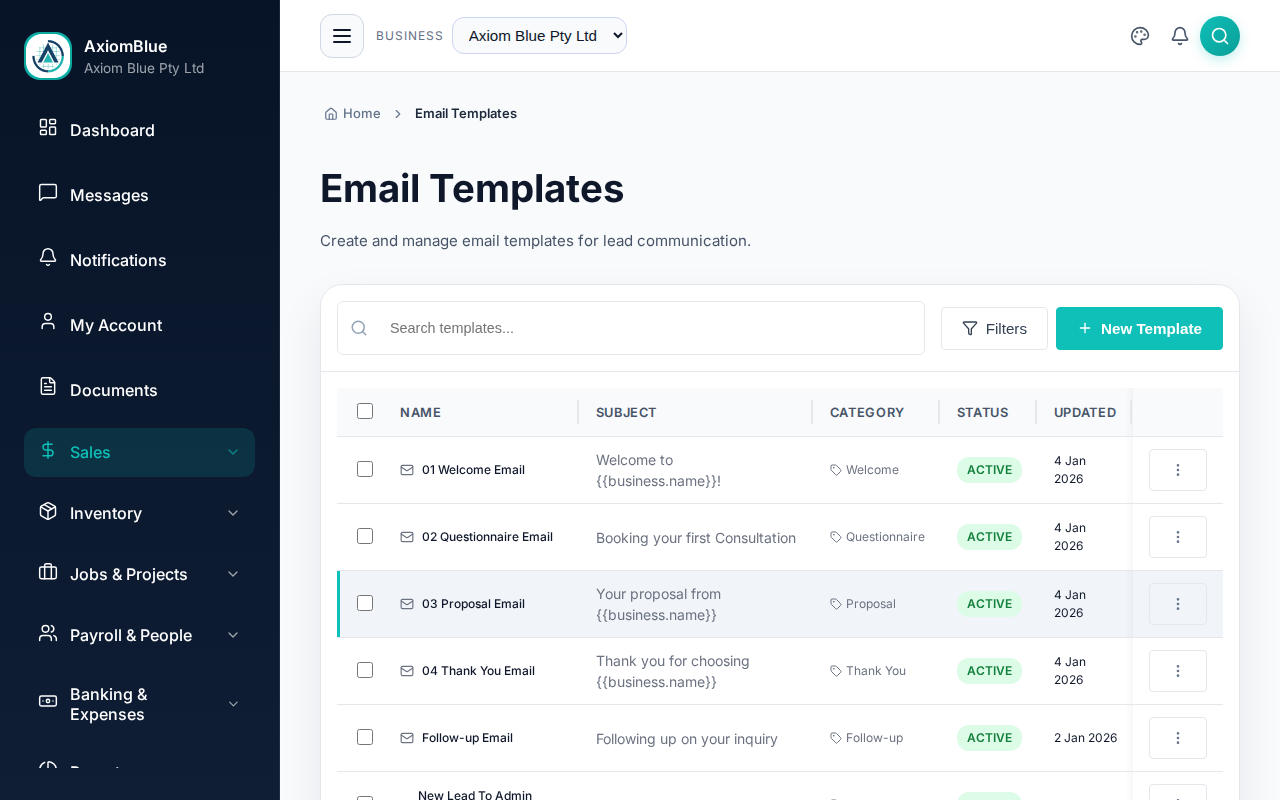Collapse the Sales sidebar section
This screenshot has width=1280, height=800.
[x=139, y=452]
